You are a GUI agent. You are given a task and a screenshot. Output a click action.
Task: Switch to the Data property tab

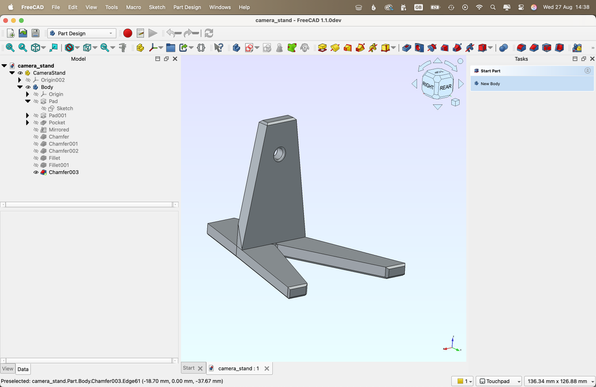coord(23,369)
